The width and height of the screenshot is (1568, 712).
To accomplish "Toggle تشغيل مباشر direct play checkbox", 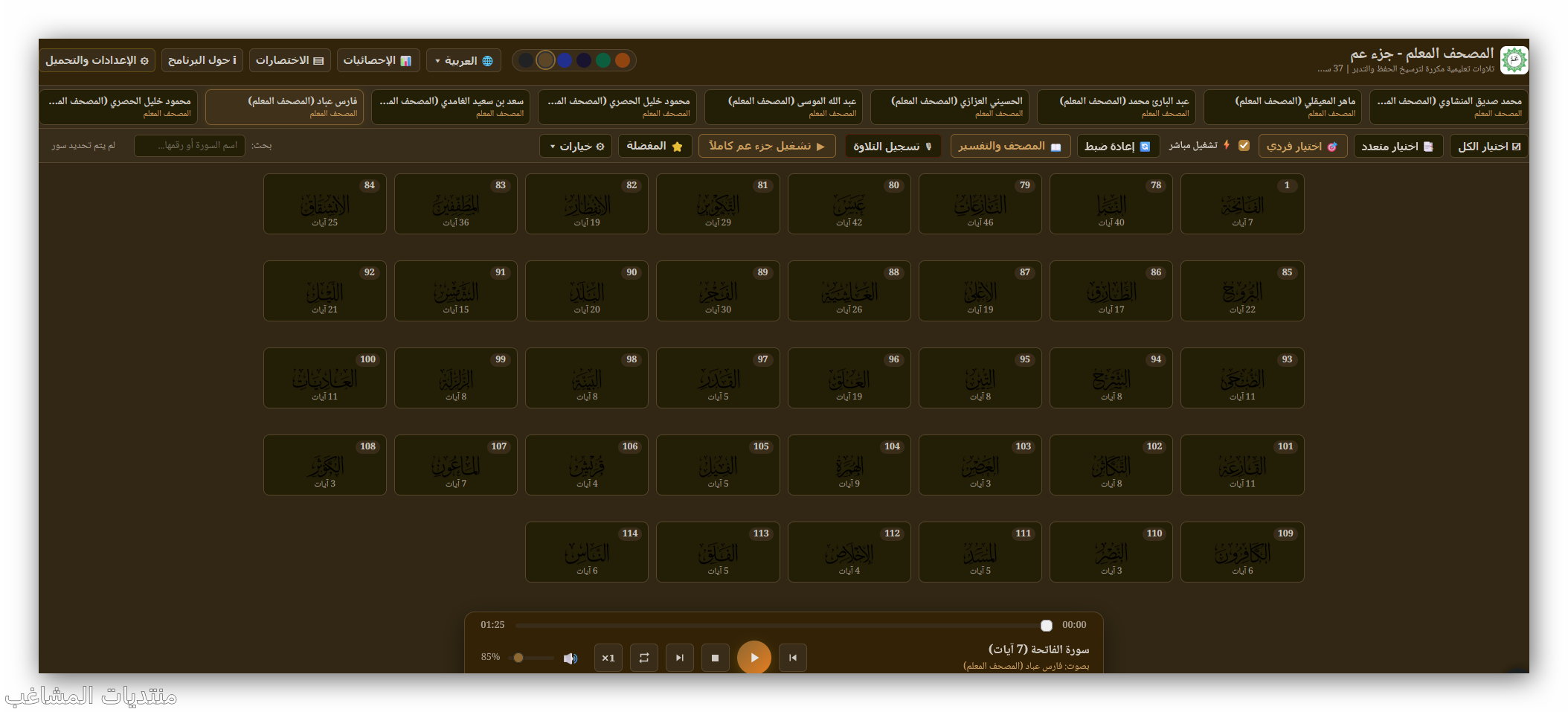I will [x=1244, y=146].
